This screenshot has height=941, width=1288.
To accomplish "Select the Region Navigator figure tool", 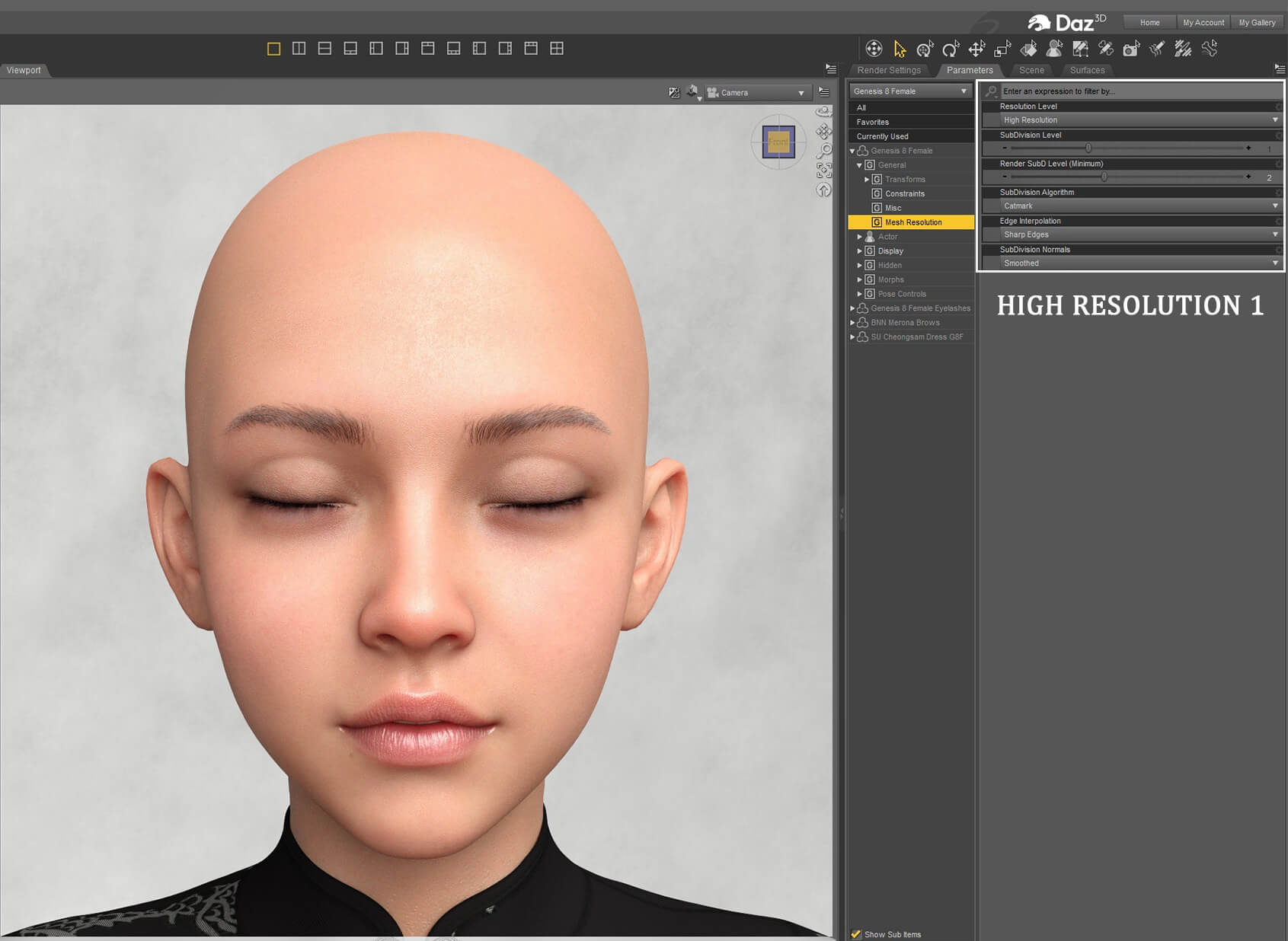I will [x=1054, y=49].
